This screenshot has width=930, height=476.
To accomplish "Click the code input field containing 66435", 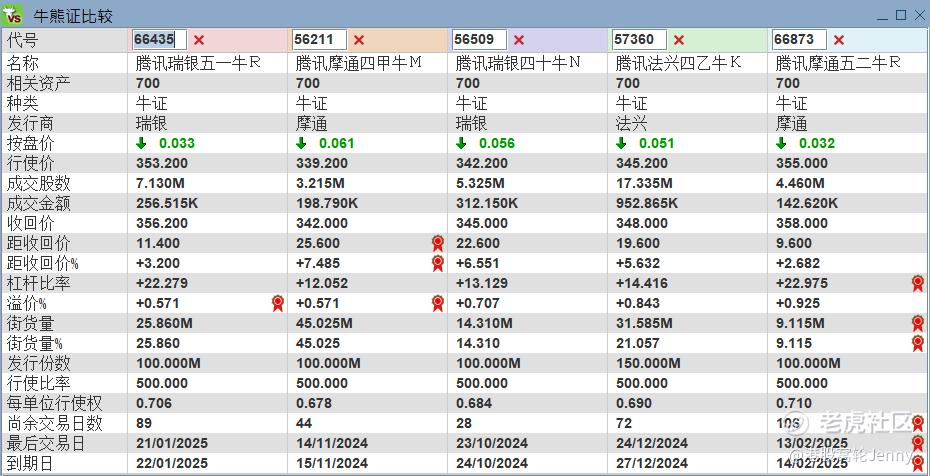I will click(160, 40).
